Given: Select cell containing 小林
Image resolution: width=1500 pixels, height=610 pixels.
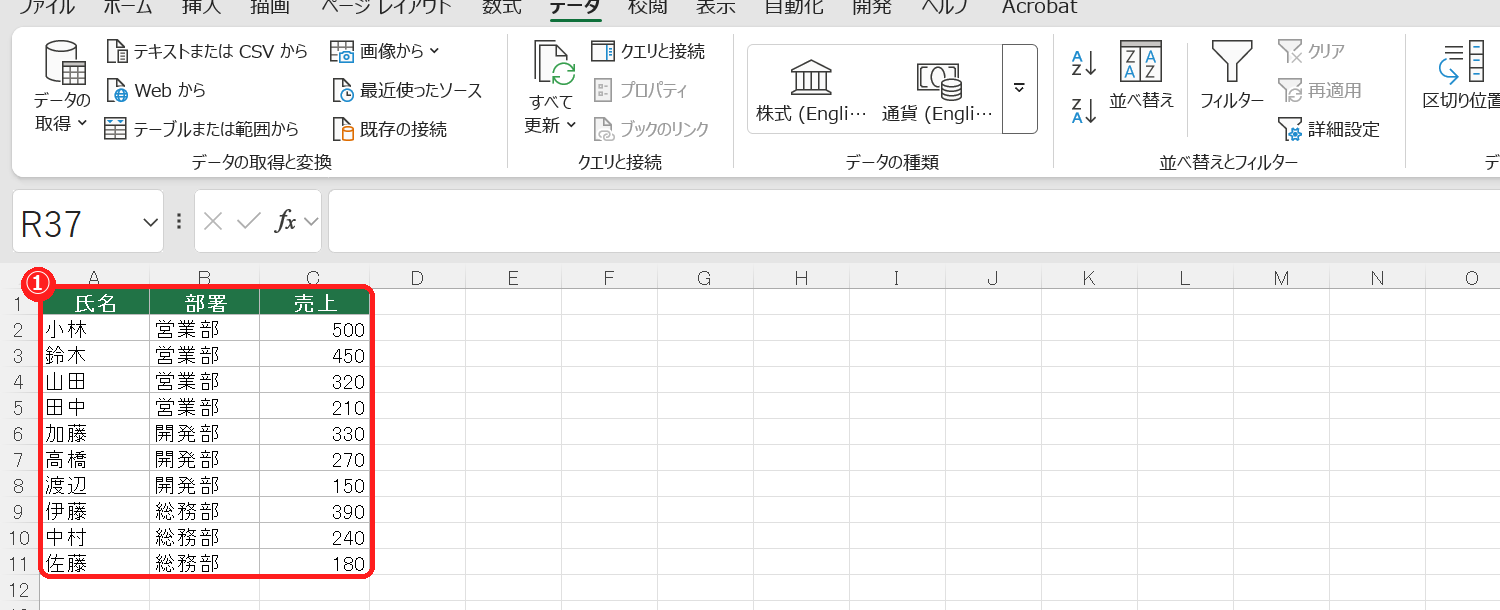Looking at the screenshot, I should [95, 329].
